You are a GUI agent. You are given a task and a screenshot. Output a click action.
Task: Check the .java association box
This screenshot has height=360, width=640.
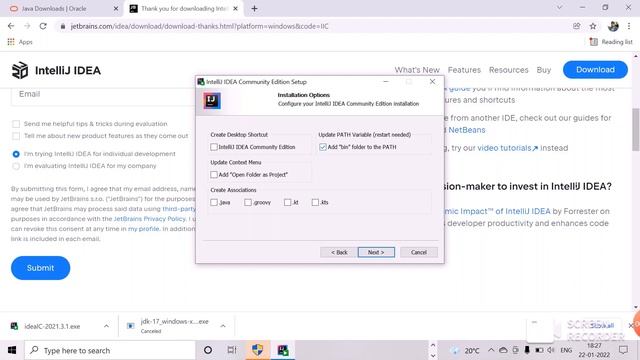214,202
